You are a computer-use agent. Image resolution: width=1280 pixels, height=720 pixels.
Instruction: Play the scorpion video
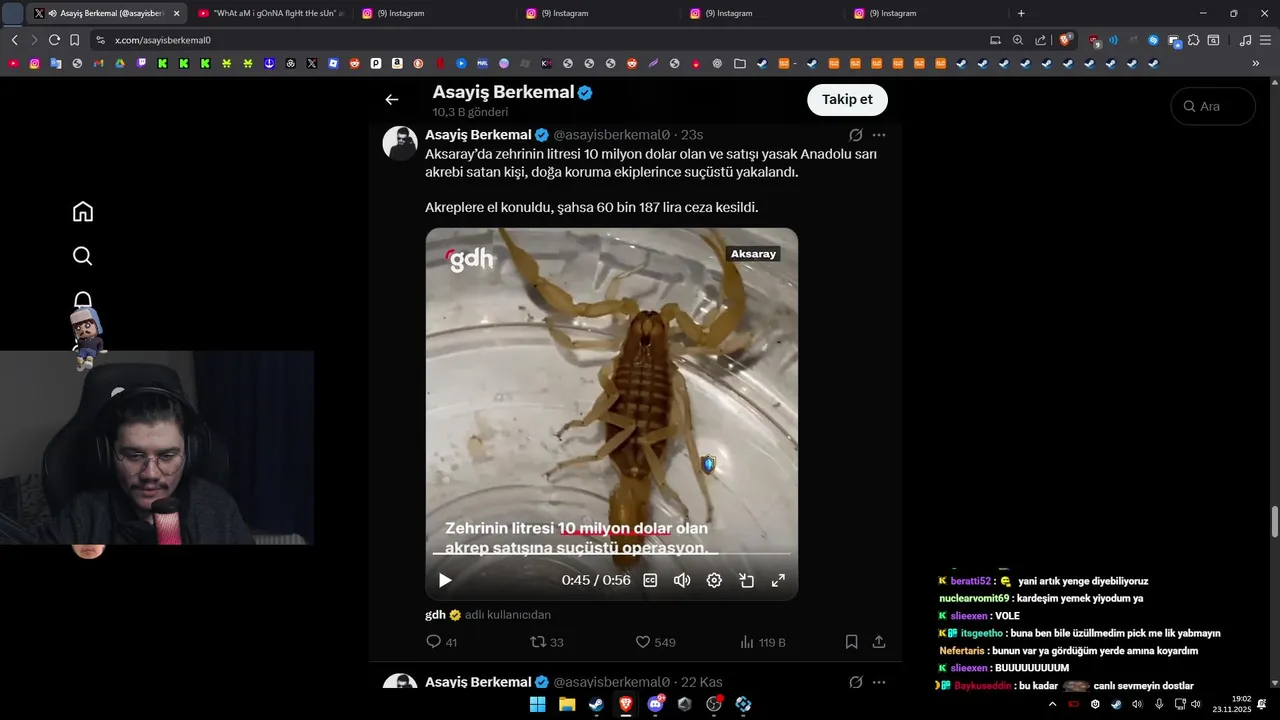(x=445, y=580)
